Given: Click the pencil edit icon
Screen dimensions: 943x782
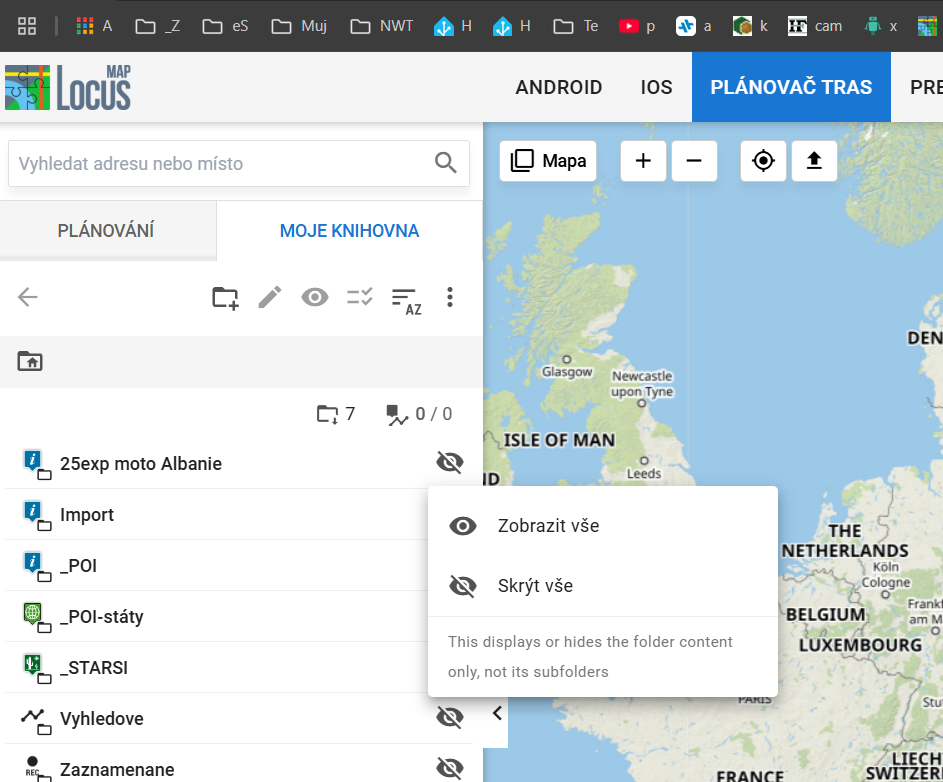Looking at the screenshot, I should click(x=270, y=297).
